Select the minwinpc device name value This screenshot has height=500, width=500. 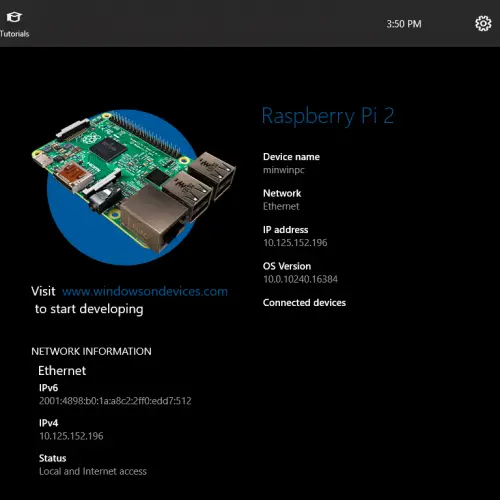[x=284, y=170]
